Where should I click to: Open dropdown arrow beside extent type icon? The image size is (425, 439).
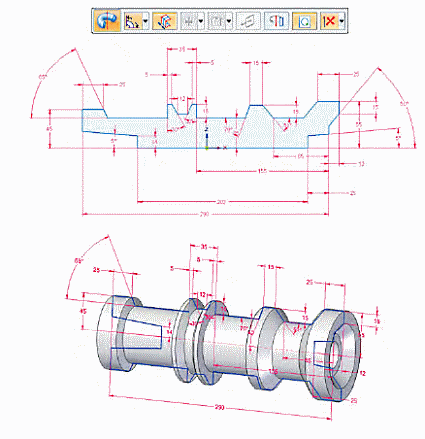pos(229,22)
